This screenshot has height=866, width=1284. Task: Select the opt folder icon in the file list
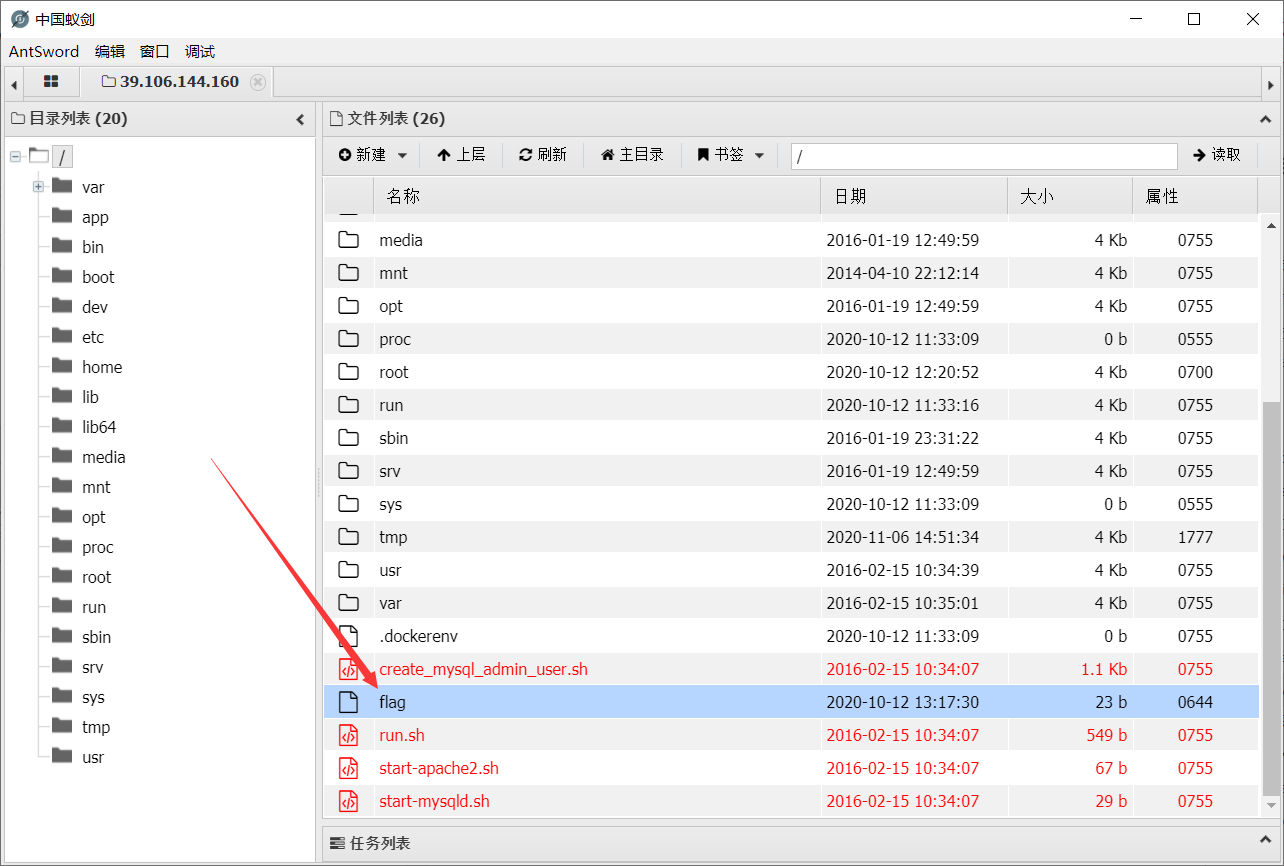pyautogui.click(x=348, y=306)
